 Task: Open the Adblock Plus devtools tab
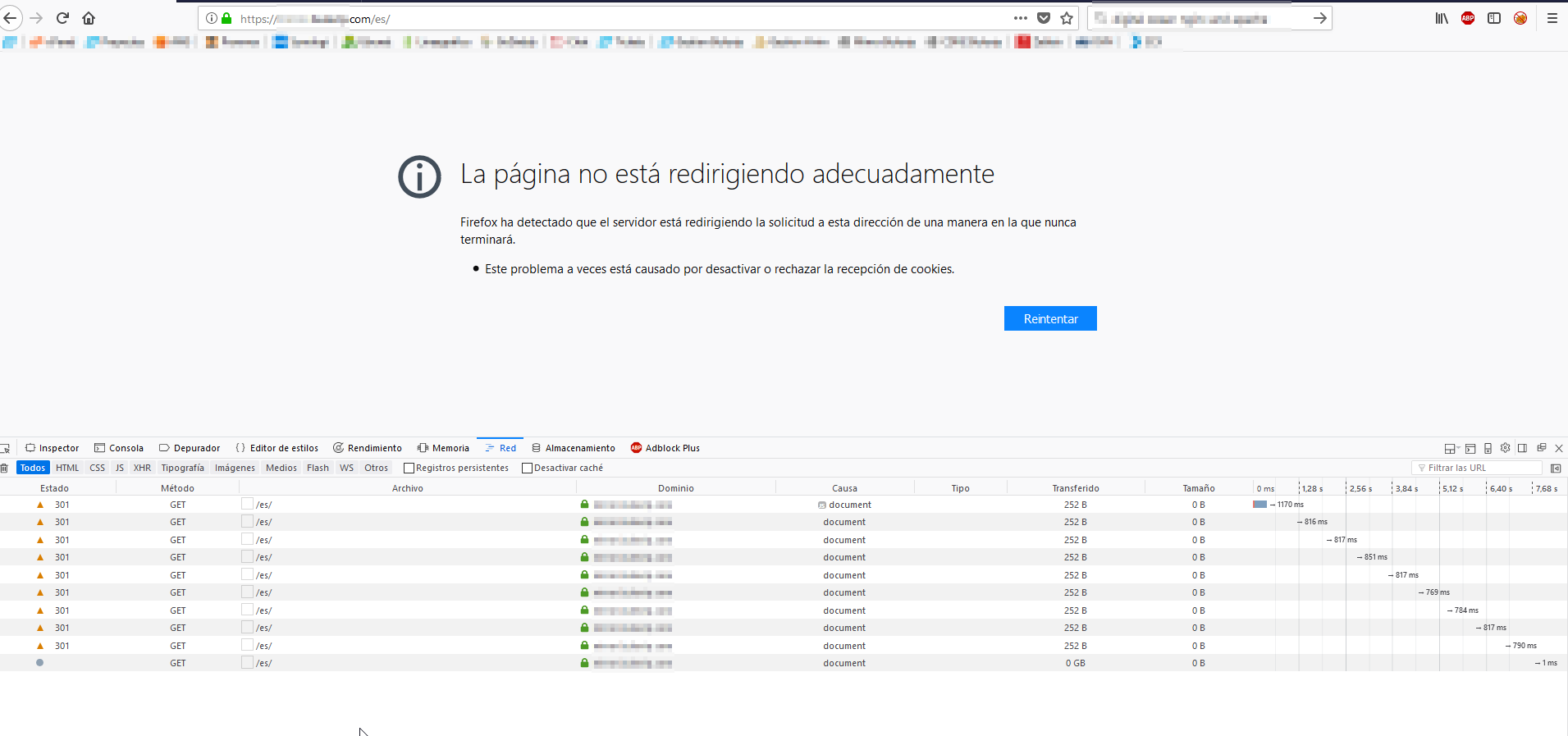(x=665, y=448)
